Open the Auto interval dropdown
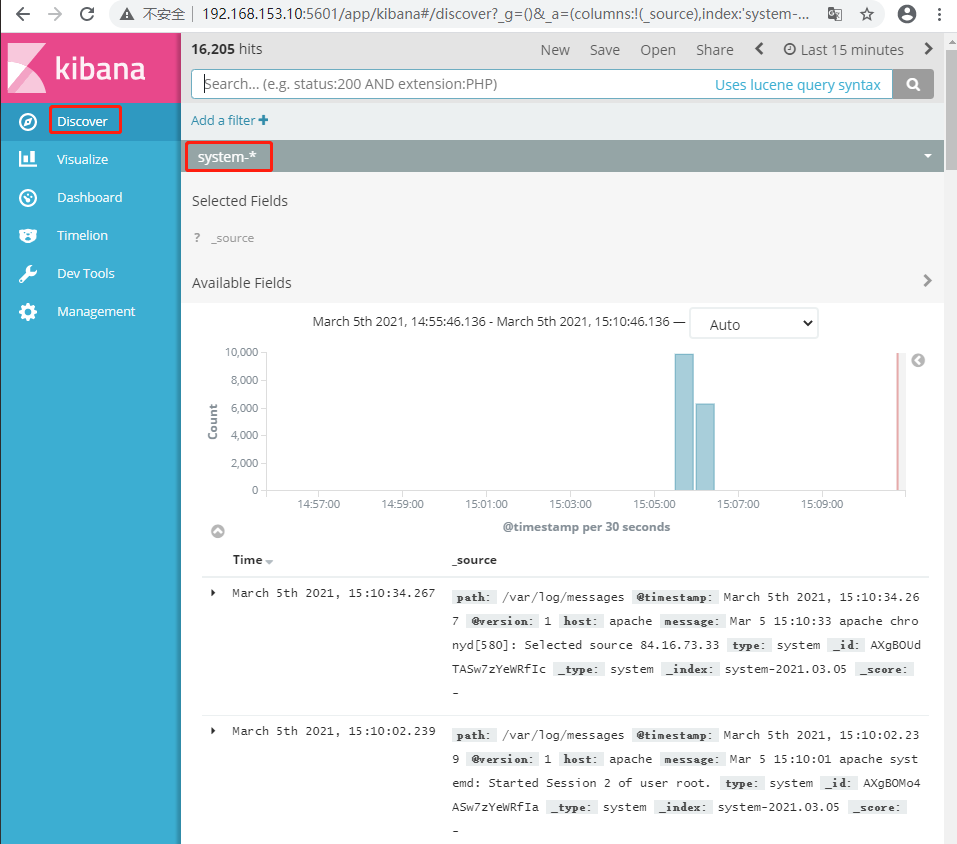This screenshot has width=957, height=844. click(x=754, y=324)
